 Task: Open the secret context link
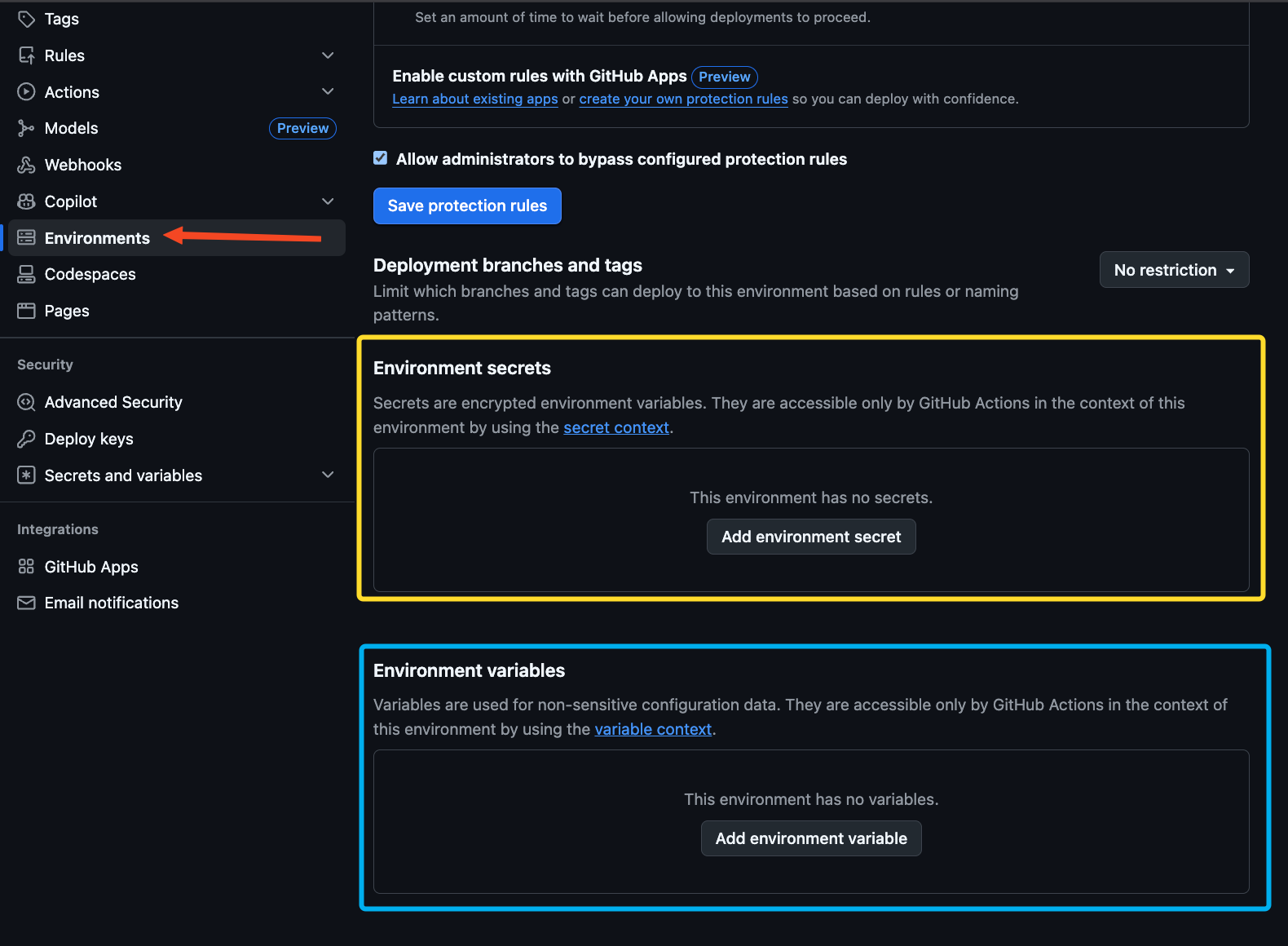(x=616, y=427)
